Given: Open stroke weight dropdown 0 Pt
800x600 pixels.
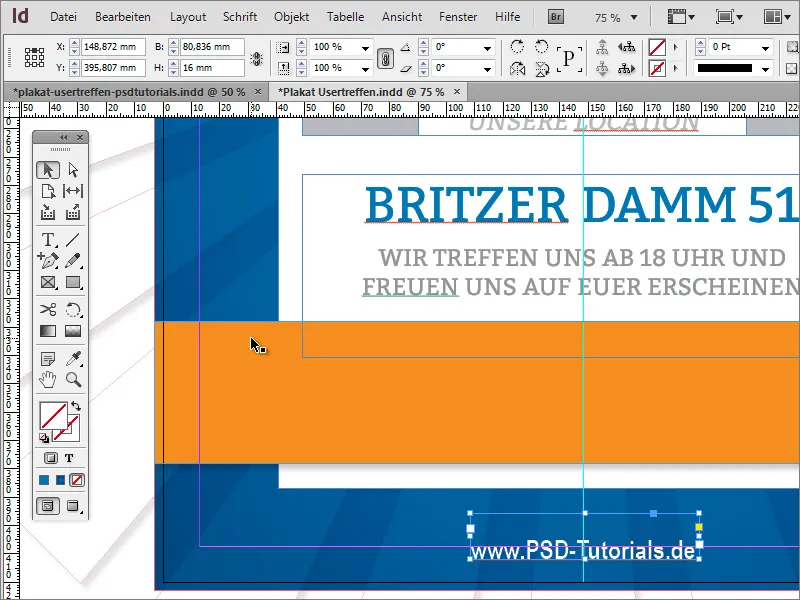Looking at the screenshot, I should (x=765, y=47).
